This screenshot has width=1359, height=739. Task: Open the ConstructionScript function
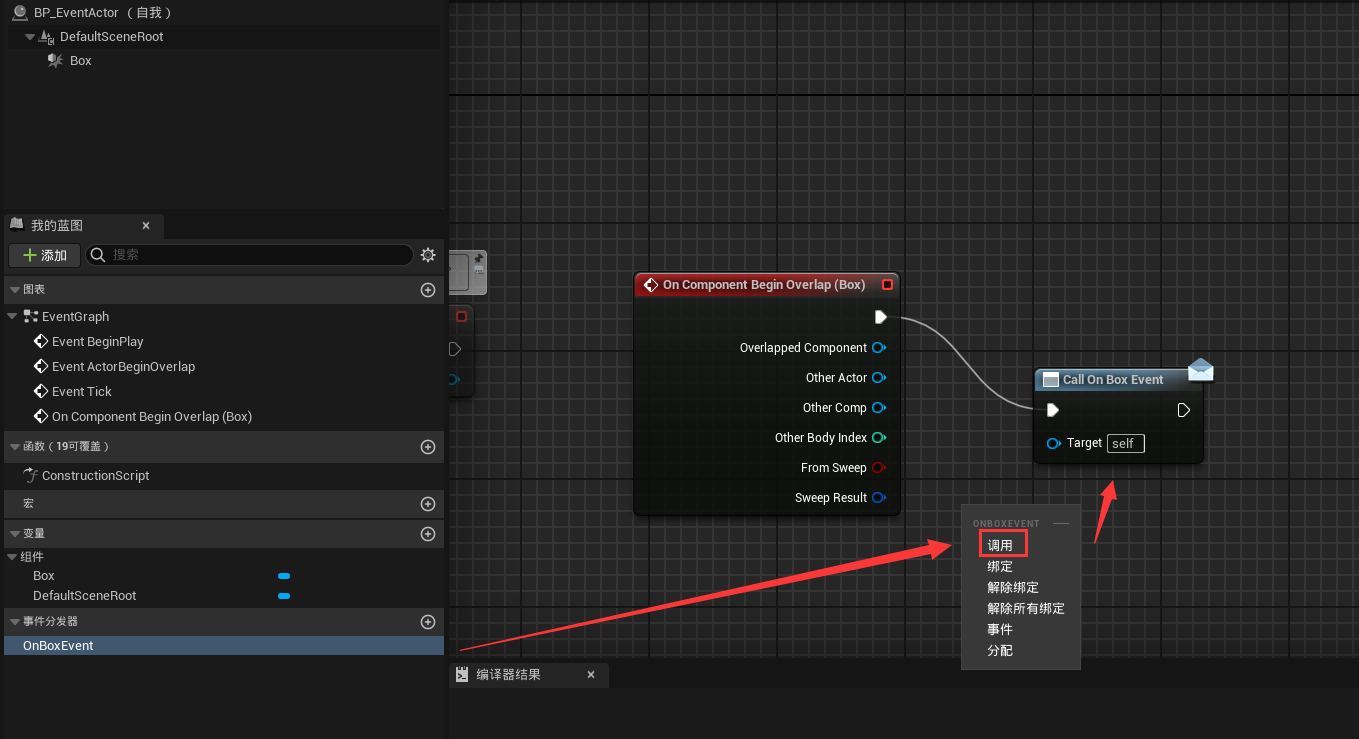pyautogui.click(x=95, y=475)
